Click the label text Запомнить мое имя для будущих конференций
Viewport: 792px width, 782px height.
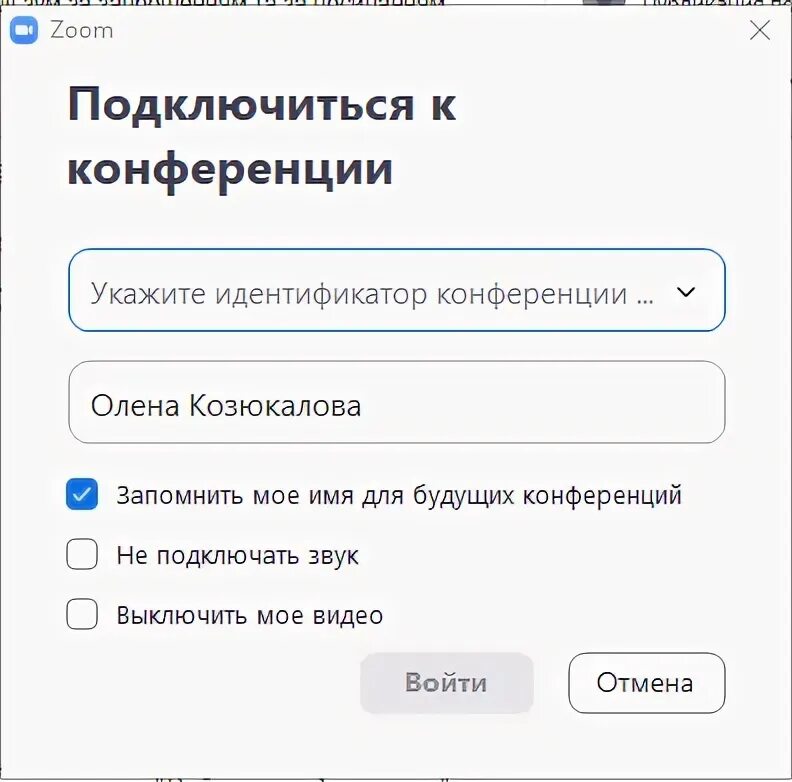(399, 495)
